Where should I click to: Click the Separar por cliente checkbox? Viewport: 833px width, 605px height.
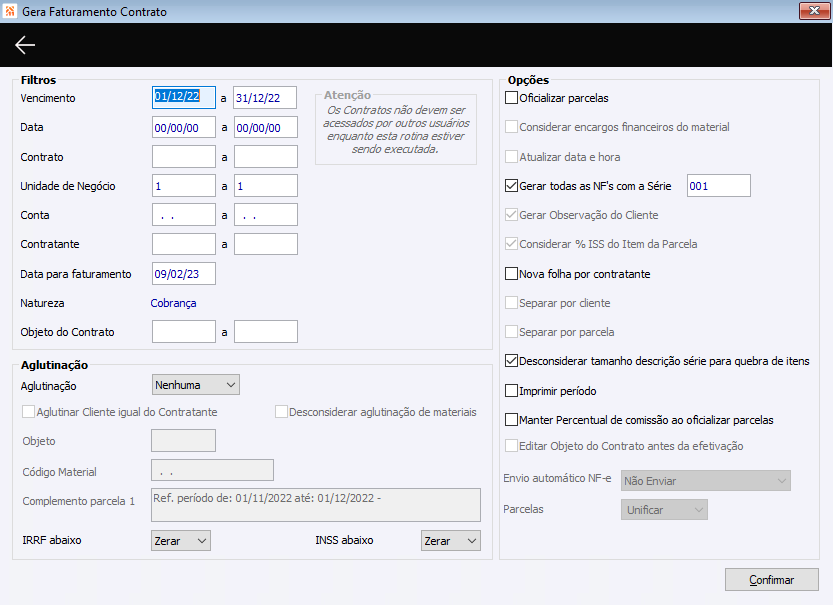511,303
